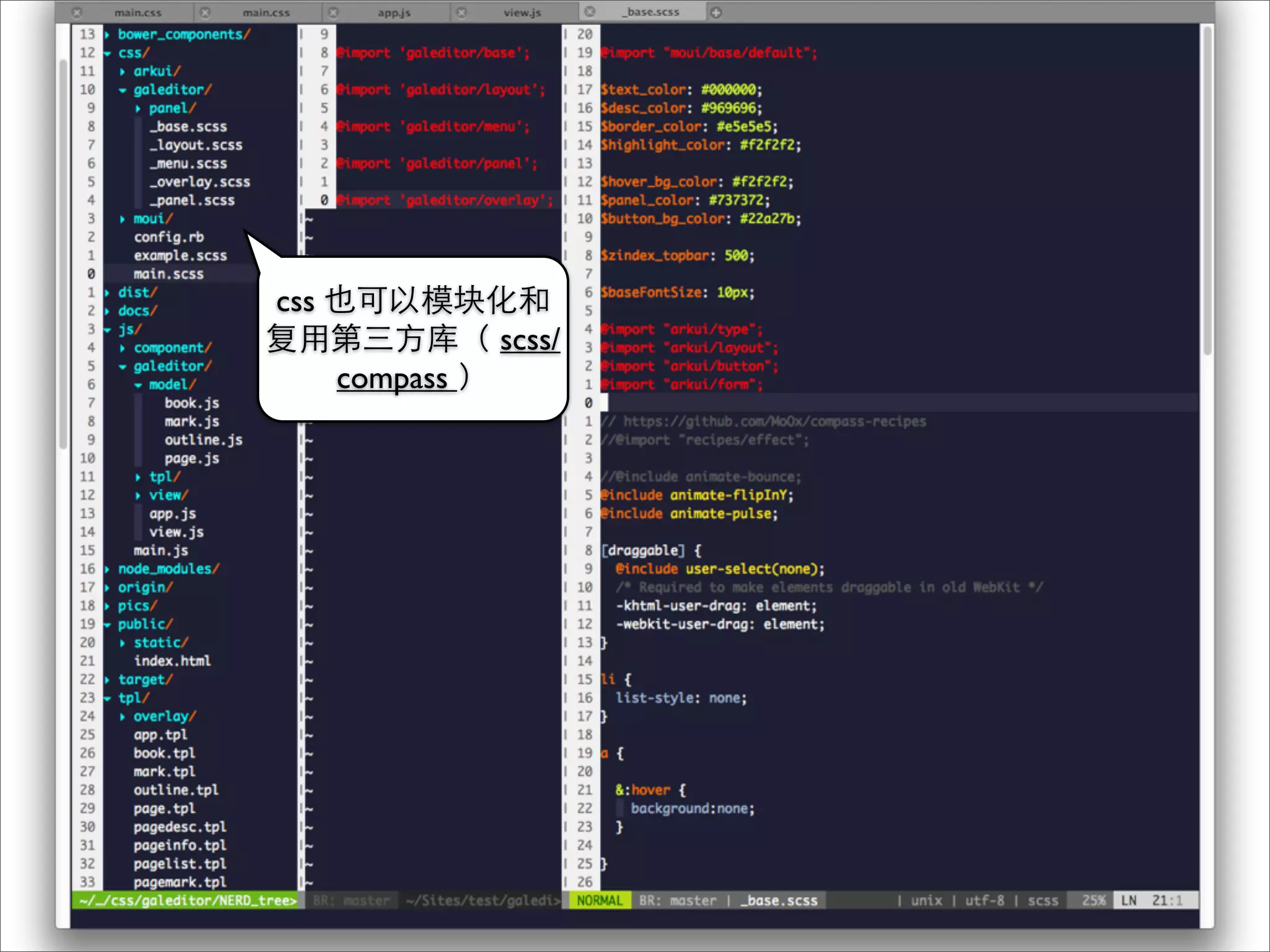The width and height of the screenshot is (1270, 952).
Task: Open _menu.scss in the file tree
Action: (189, 164)
